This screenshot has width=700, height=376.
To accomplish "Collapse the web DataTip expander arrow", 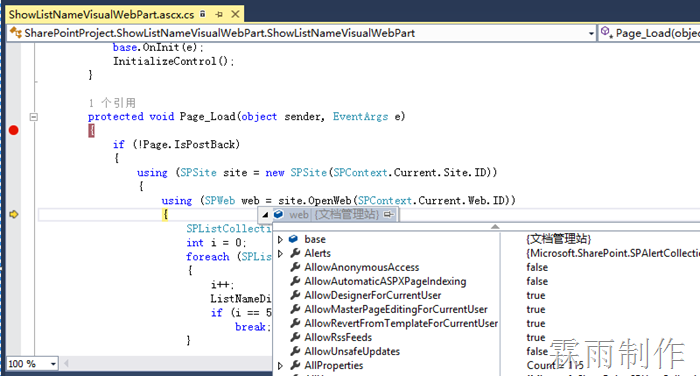I will [x=266, y=215].
